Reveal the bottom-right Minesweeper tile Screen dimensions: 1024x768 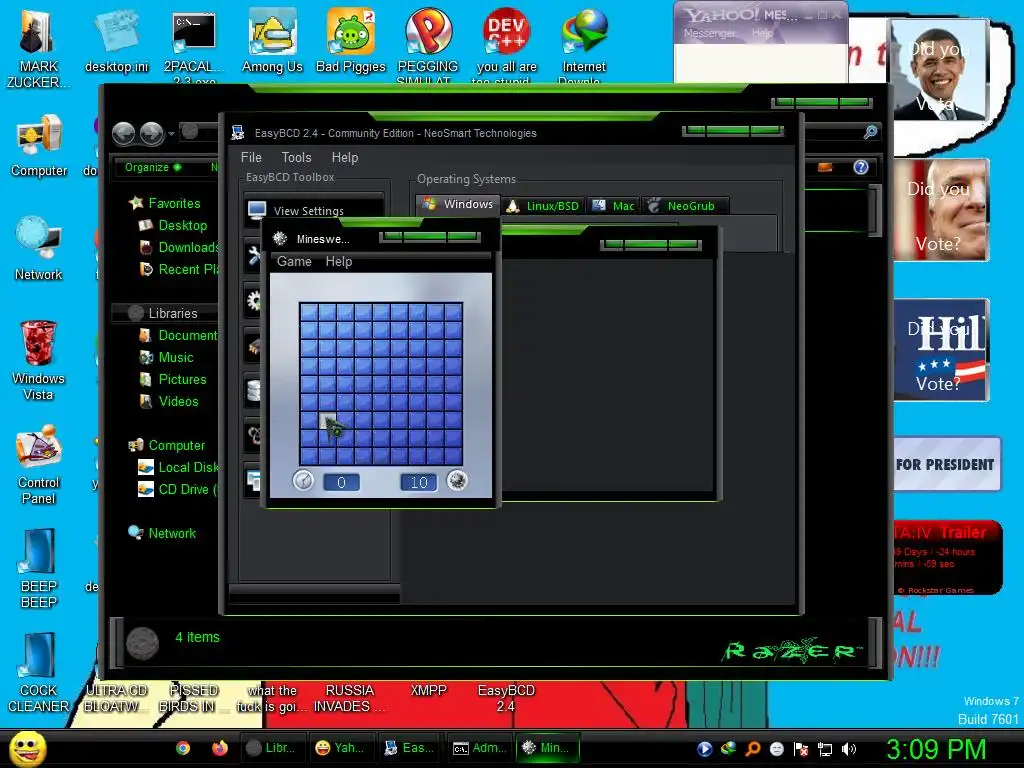[453, 456]
